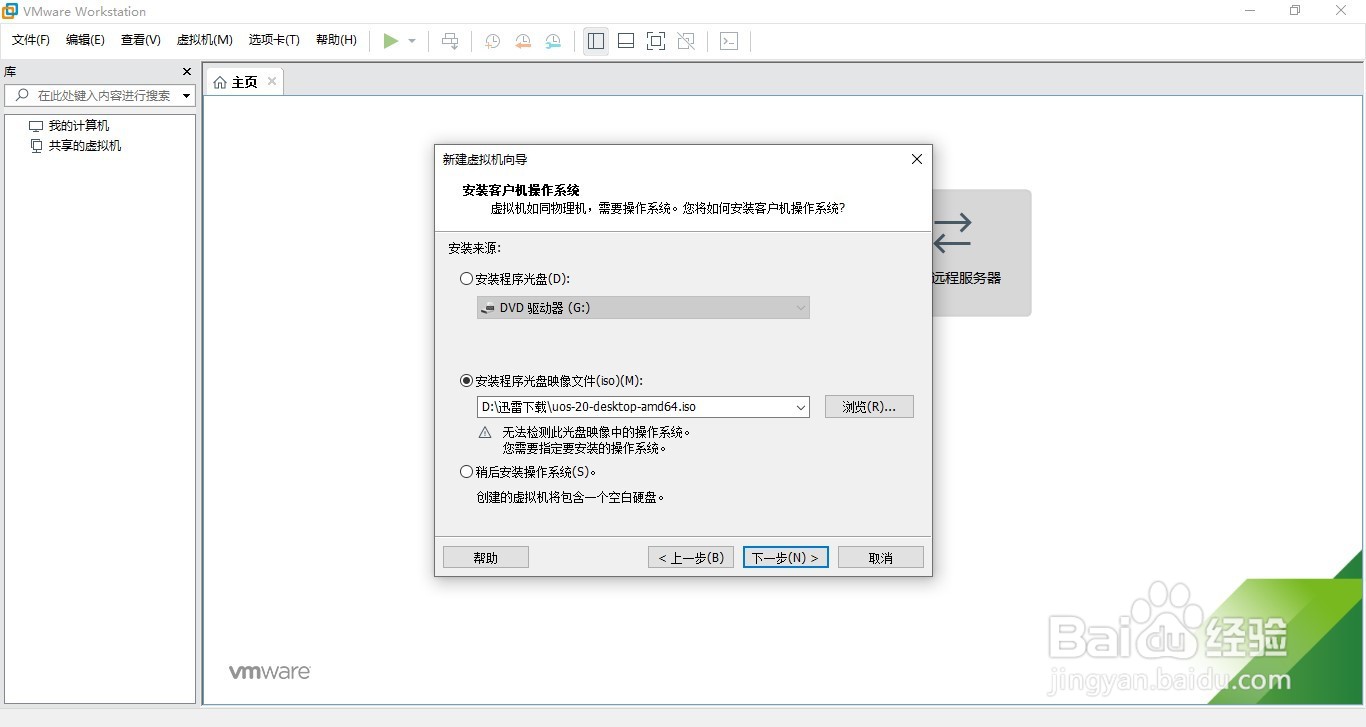Select 稍后安装操作系统(S) radio button
This screenshot has height=727, width=1366.
(x=466, y=472)
